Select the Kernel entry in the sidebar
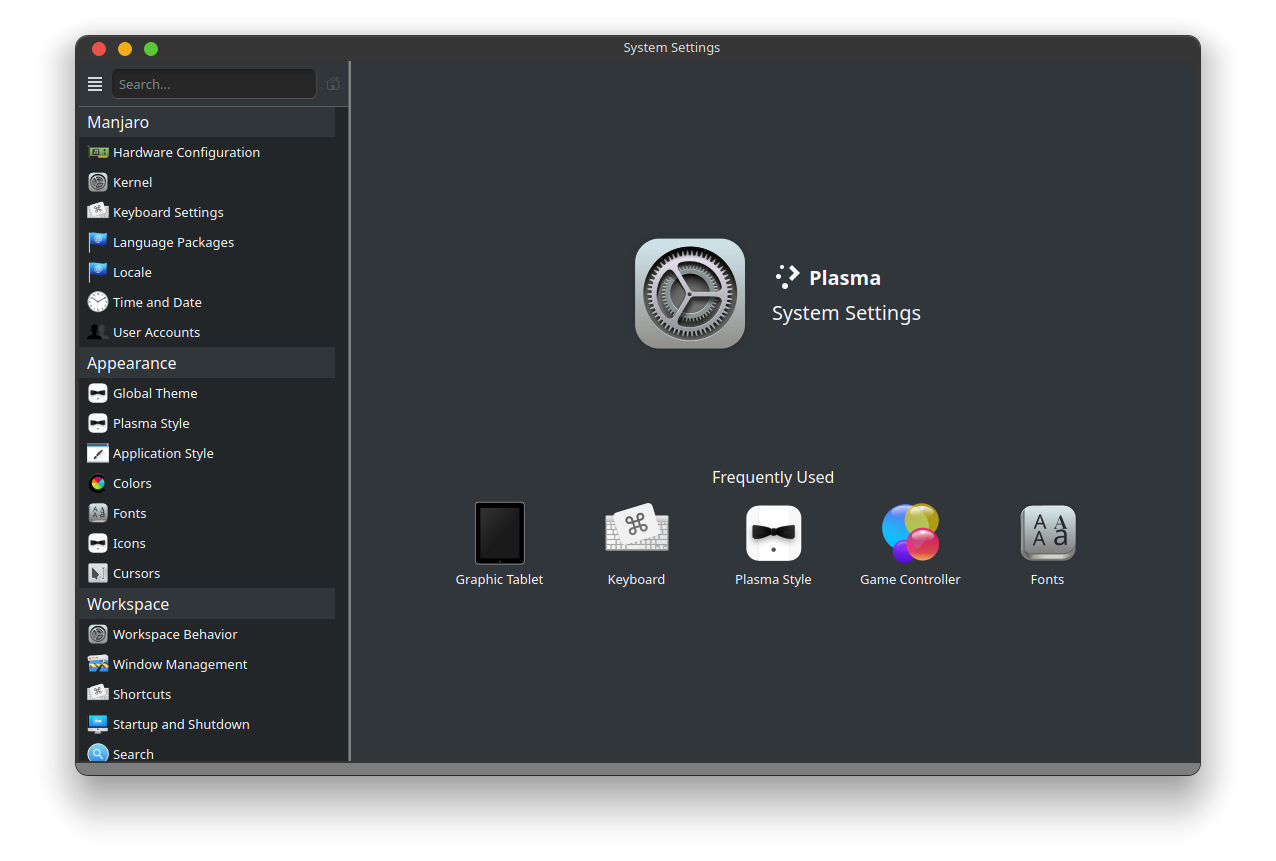Viewport: 1276px width, 861px height. [x=207, y=182]
